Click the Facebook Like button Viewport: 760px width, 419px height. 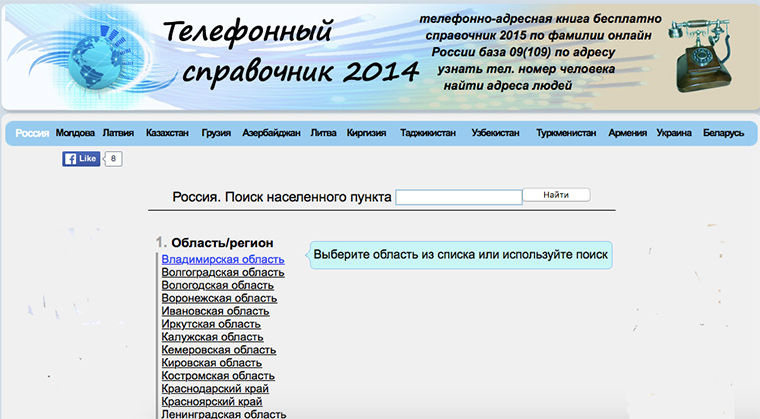[x=81, y=159]
